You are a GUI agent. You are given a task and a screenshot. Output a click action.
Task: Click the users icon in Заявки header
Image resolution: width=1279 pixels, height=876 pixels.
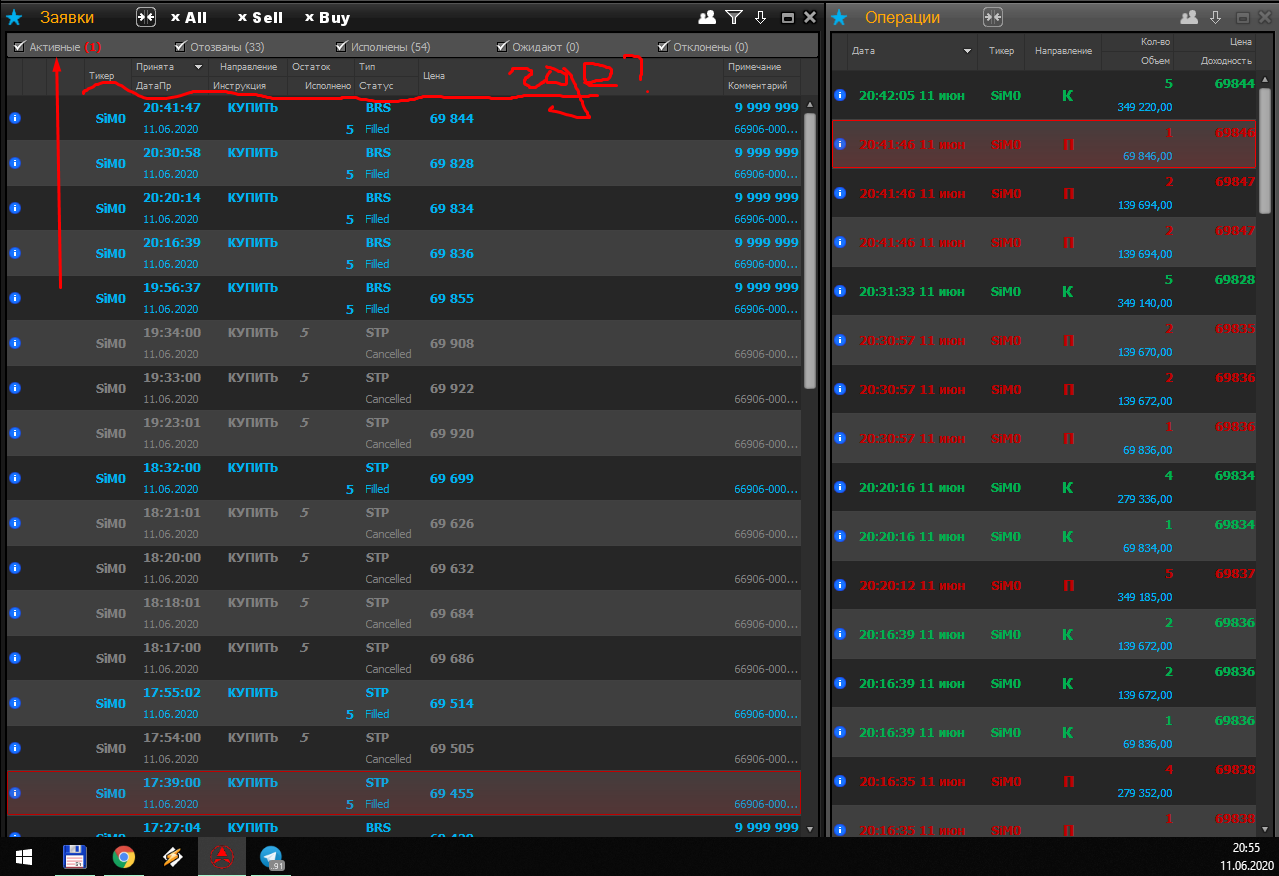click(x=707, y=17)
